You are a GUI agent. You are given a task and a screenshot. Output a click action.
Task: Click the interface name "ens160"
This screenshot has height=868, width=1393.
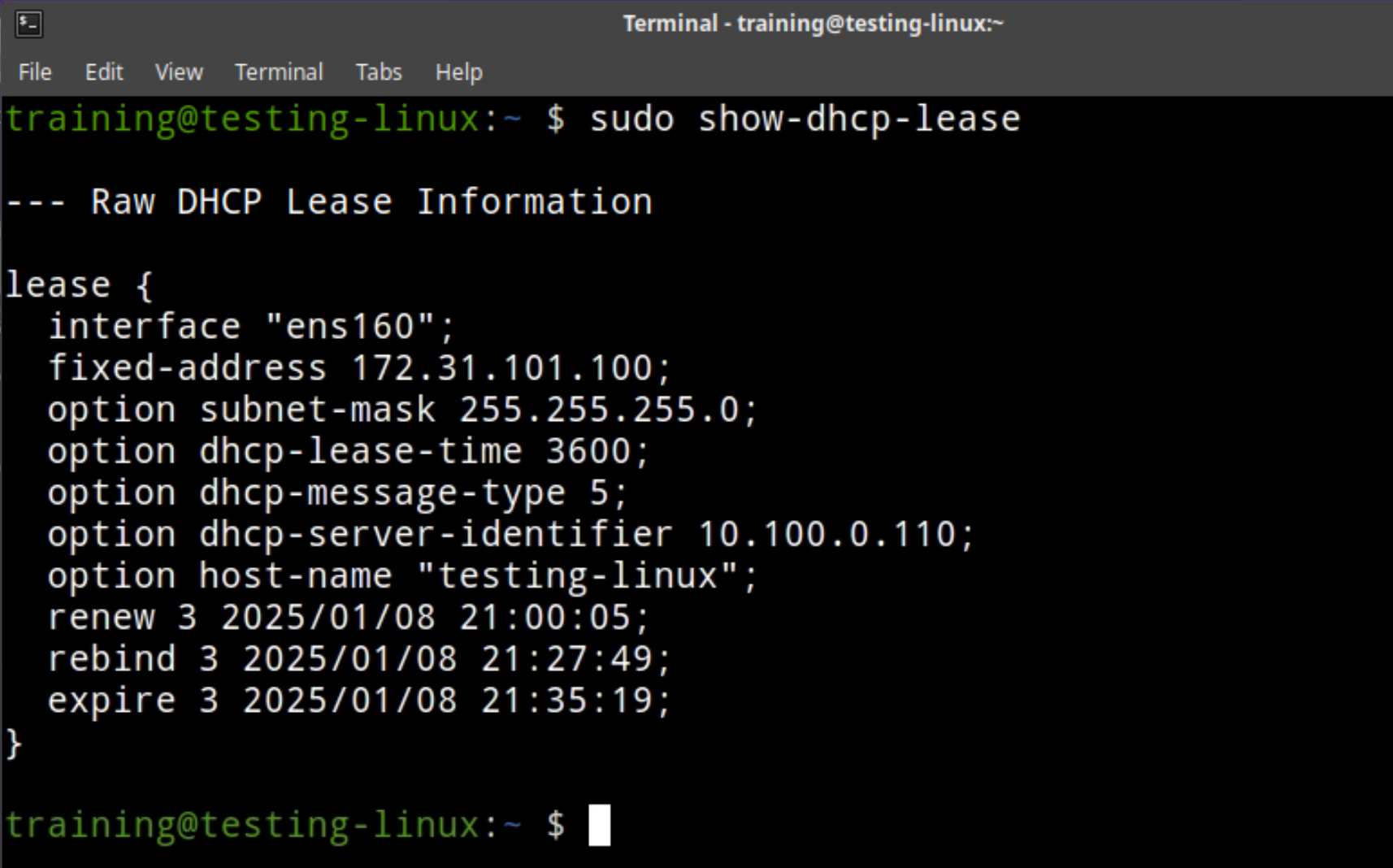[x=350, y=327]
